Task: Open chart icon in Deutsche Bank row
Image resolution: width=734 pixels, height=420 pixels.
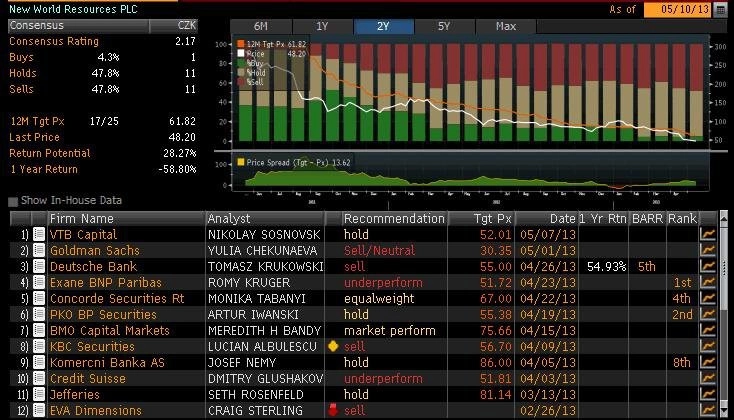Action: tap(708, 266)
